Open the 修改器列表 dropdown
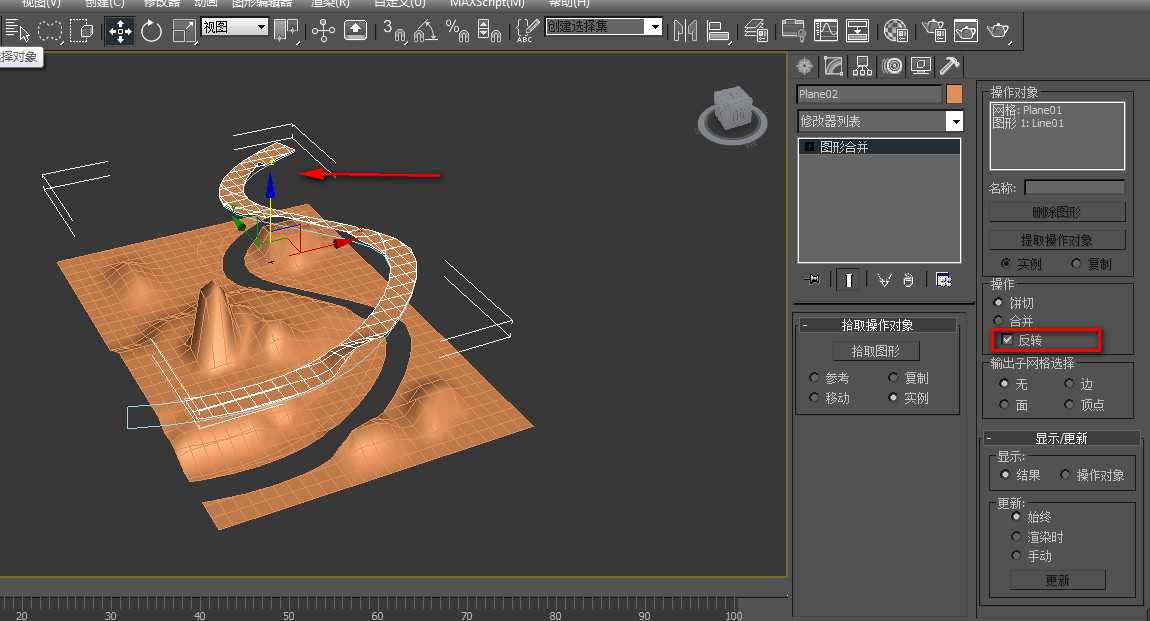 (880, 120)
